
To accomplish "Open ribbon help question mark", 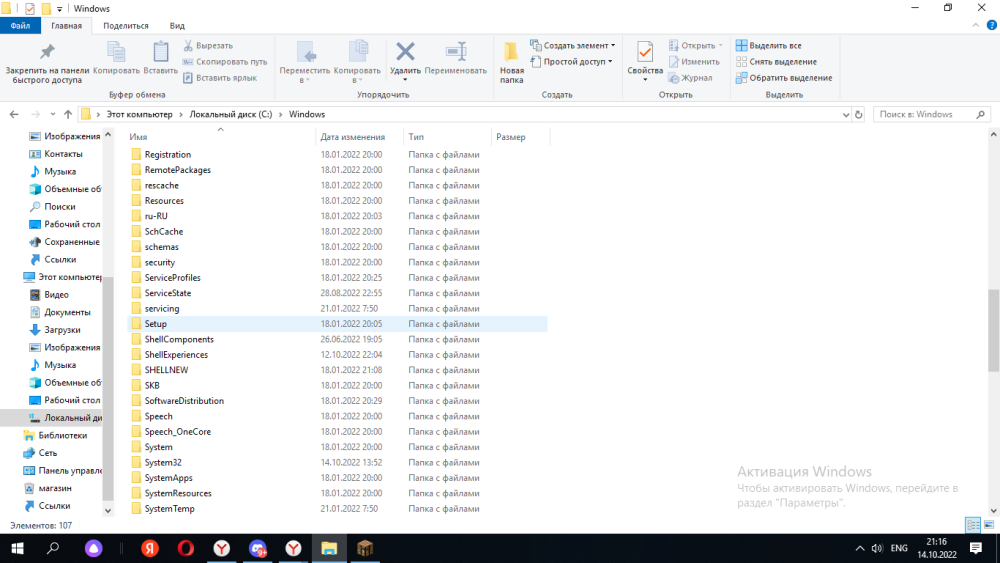I will coord(991,26).
